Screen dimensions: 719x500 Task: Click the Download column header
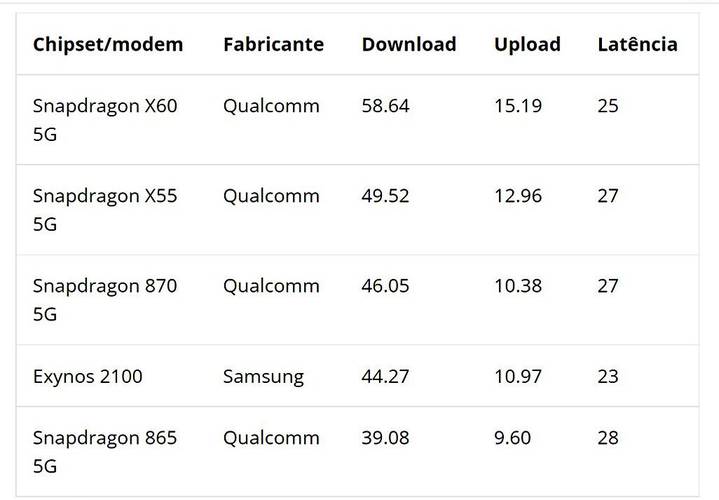(409, 44)
